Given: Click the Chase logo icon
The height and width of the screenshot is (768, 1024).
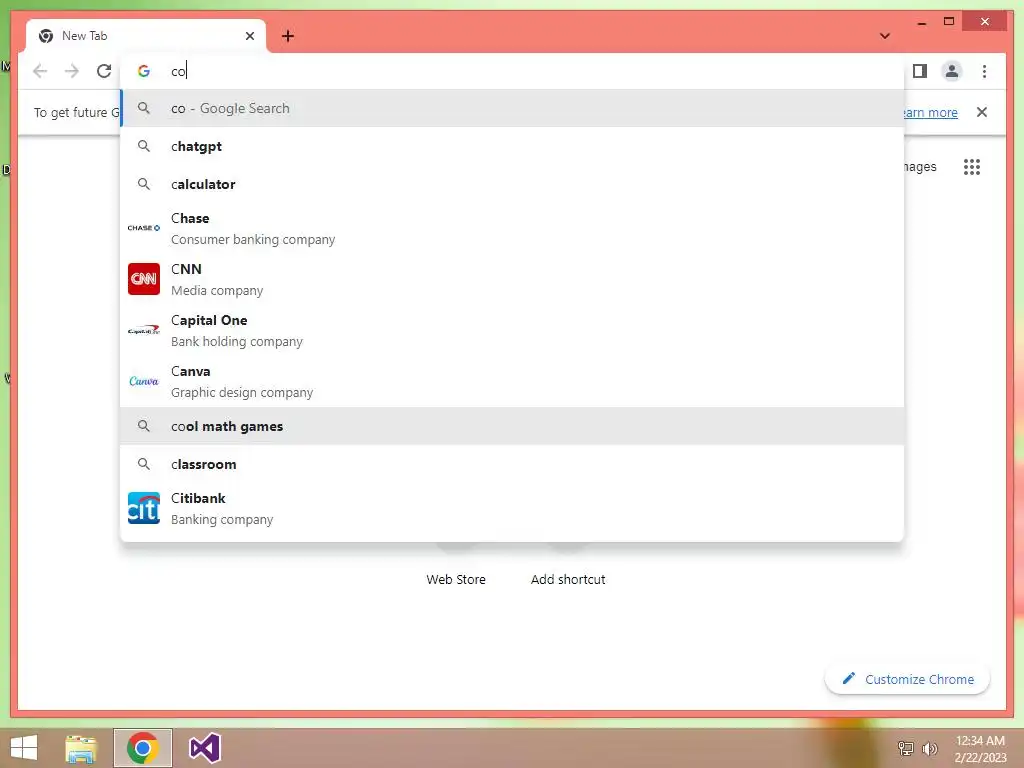Looking at the screenshot, I should tap(144, 228).
